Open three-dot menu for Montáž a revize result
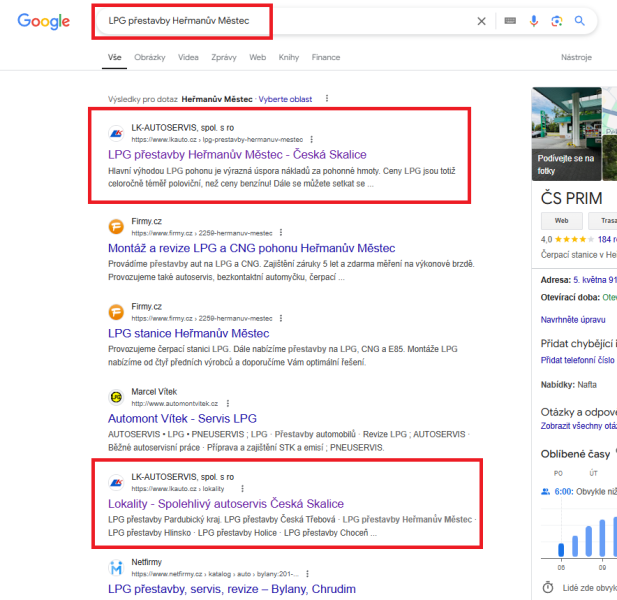617x600 pixels. (x=281, y=233)
